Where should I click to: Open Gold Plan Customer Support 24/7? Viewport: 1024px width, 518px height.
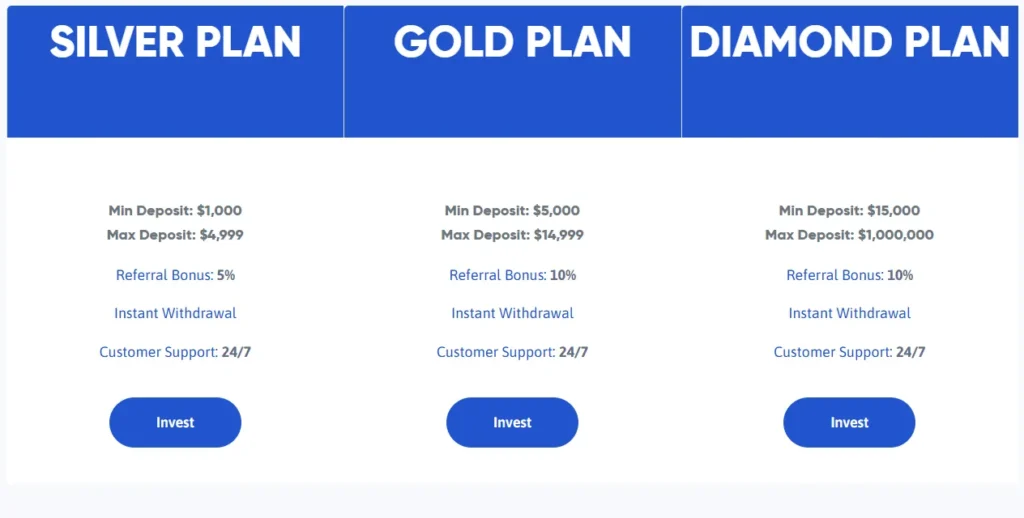512,352
